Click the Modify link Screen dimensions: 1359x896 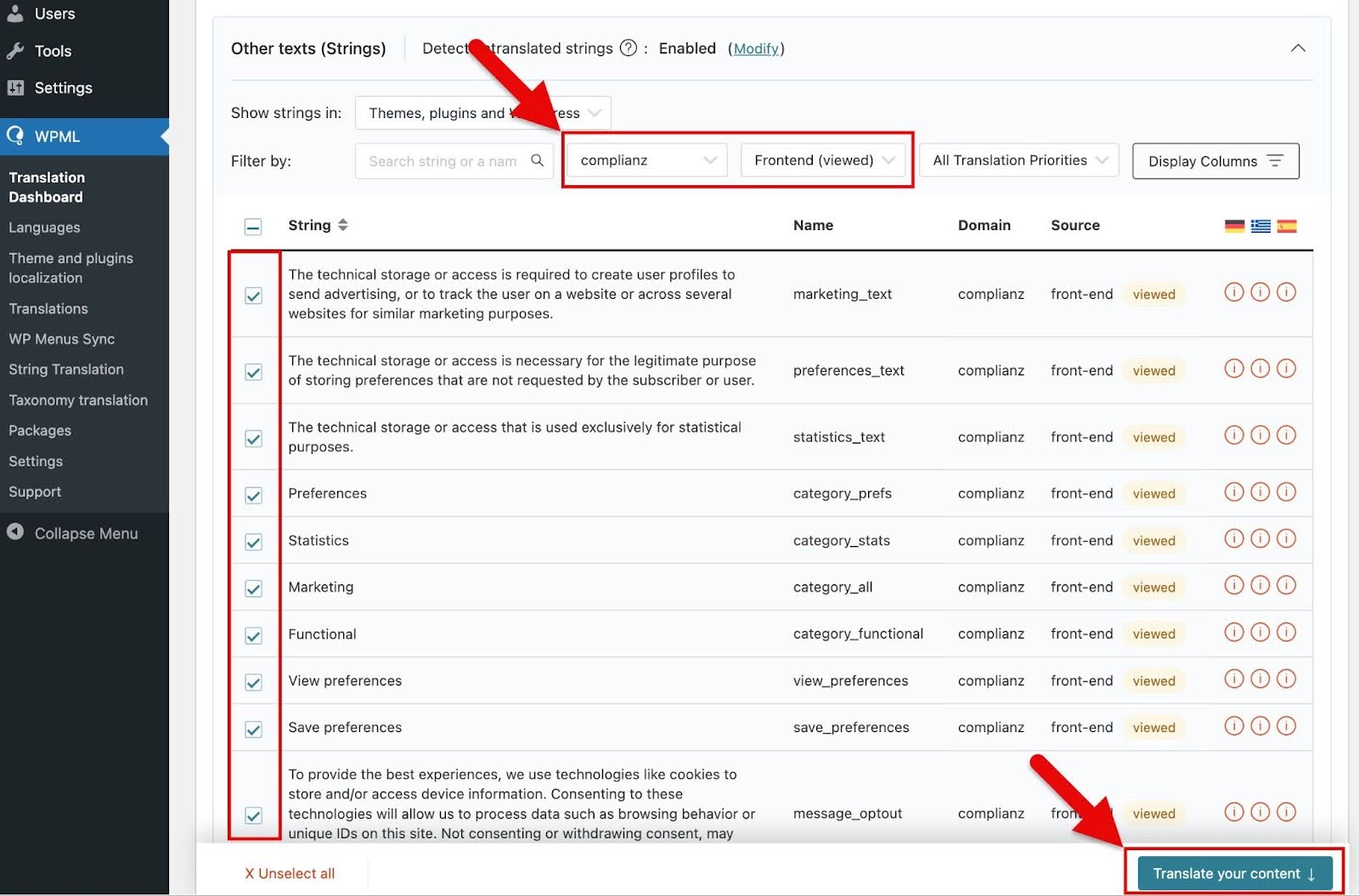pyautogui.click(x=756, y=48)
